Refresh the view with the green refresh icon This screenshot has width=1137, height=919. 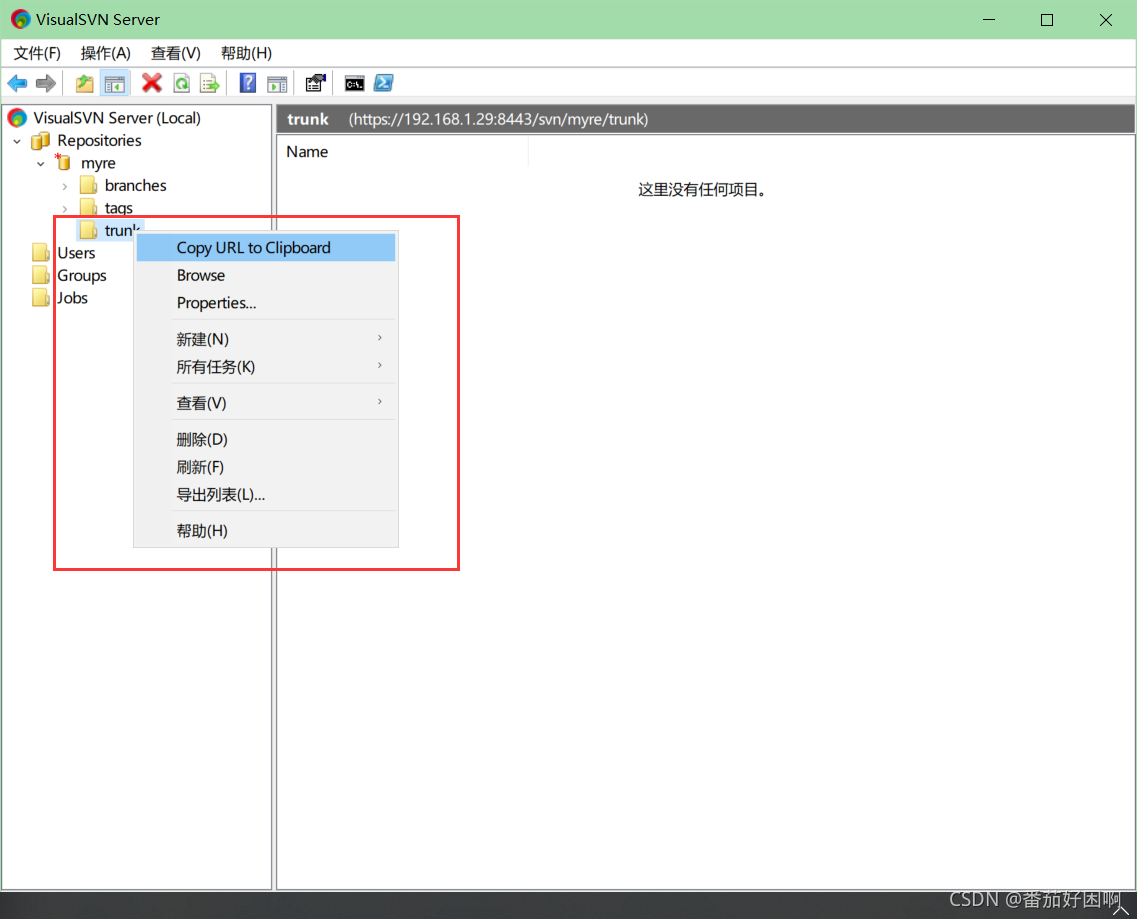181,83
